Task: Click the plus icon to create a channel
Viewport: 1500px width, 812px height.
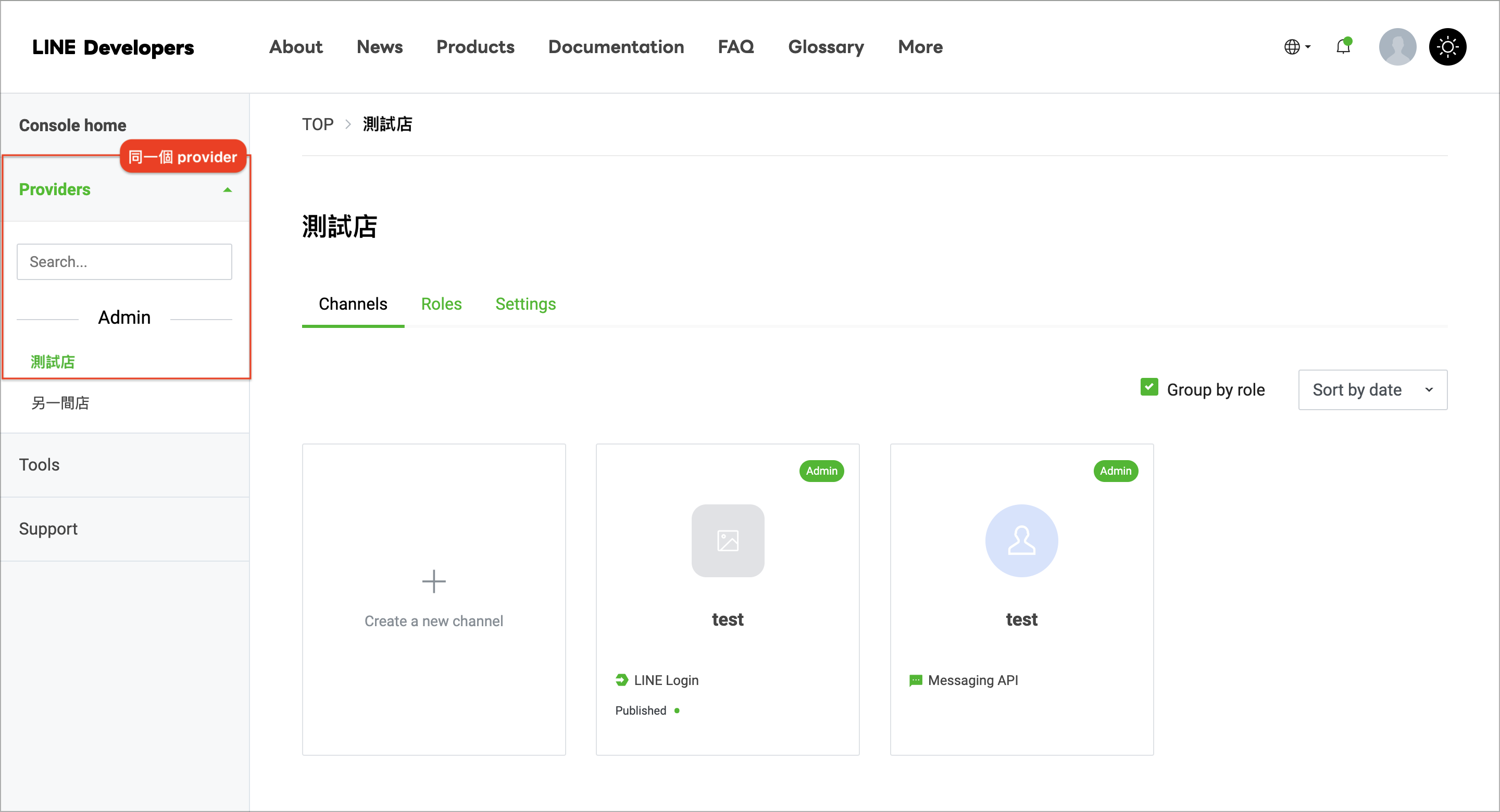Action: point(434,581)
